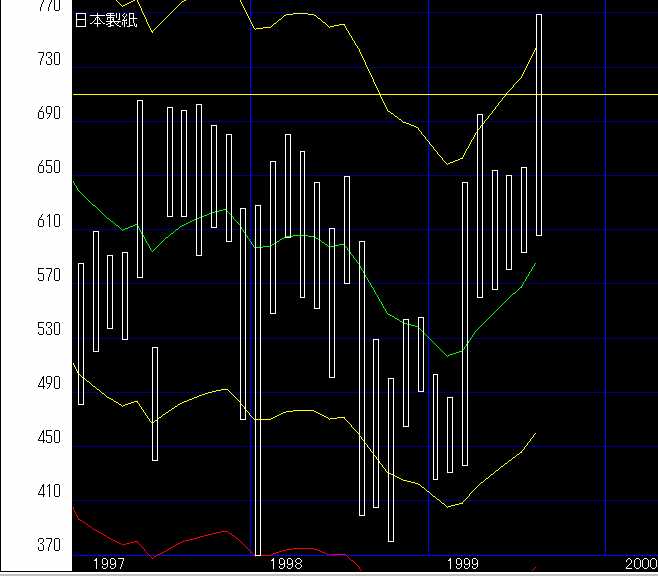The image size is (658, 577).
Task: Select the 1999 year label on time axis
Action: pos(462,565)
